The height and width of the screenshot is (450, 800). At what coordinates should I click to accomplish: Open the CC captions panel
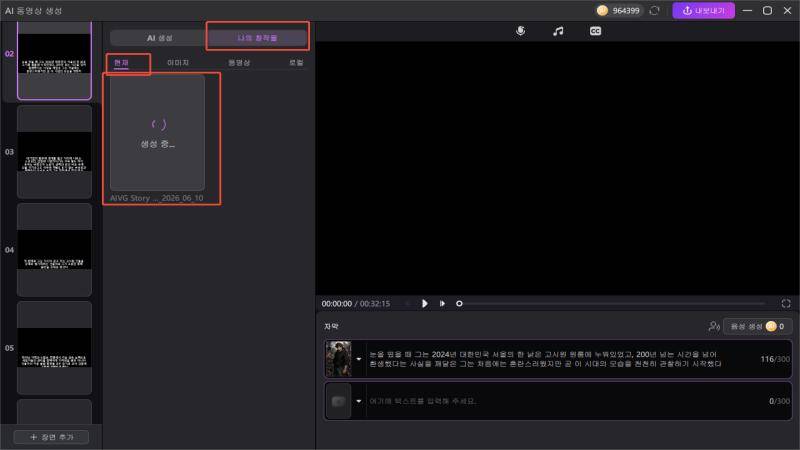pos(595,31)
